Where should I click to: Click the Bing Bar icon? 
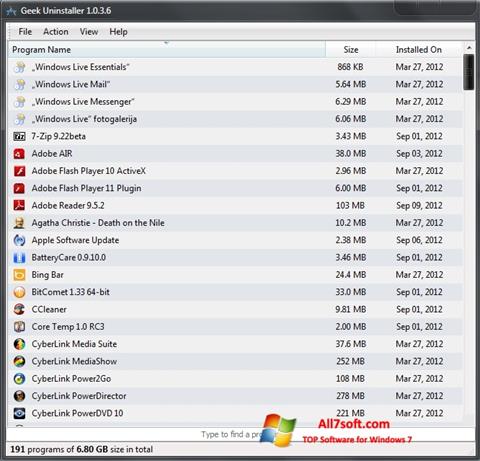pyautogui.click(x=19, y=275)
